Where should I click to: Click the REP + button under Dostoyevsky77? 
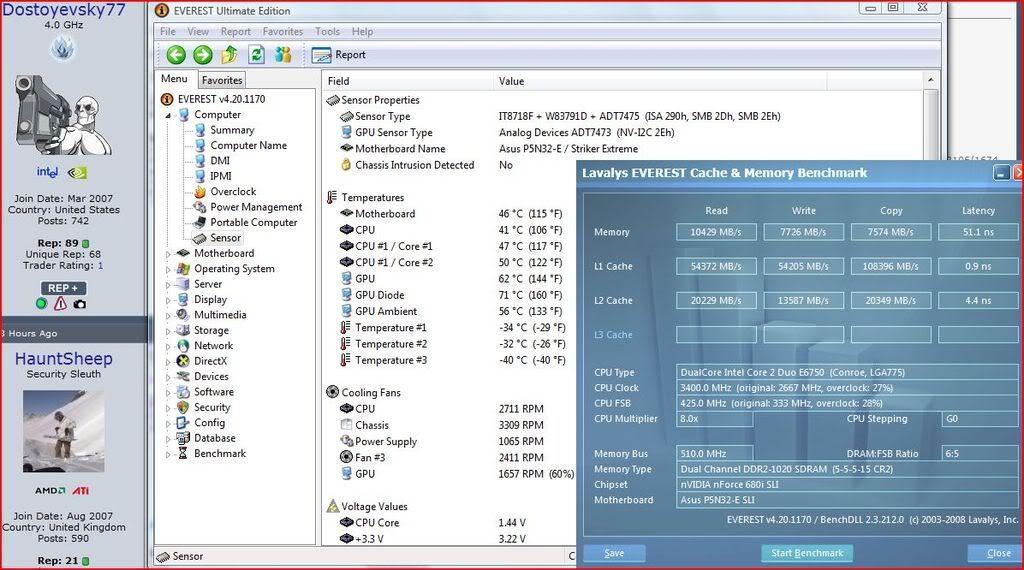(x=63, y=288)
